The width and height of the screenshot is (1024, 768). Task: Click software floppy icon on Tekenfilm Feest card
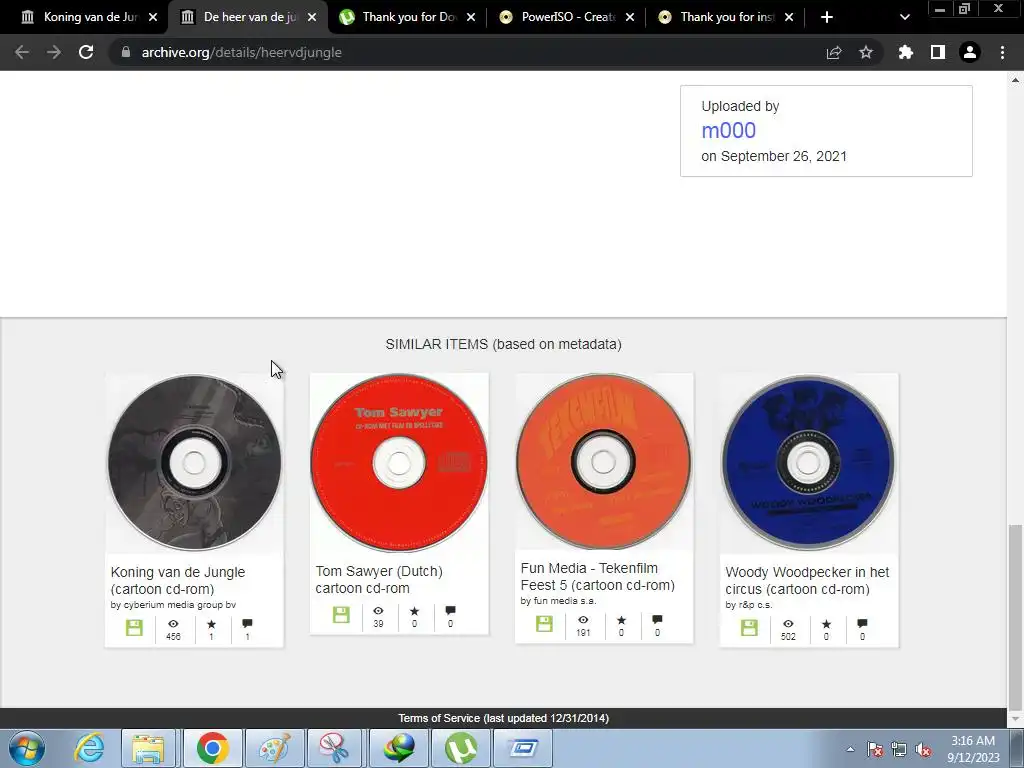tap(544, 624)
